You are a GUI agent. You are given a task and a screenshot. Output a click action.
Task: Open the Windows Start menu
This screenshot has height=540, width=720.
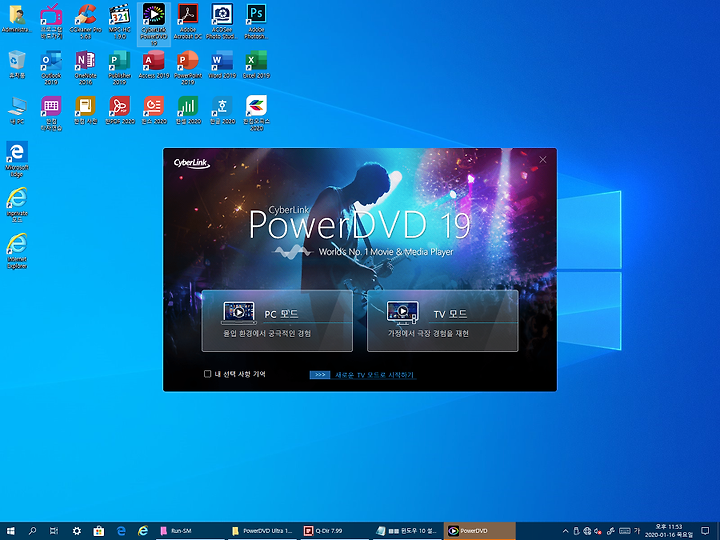(x=11, y=531)
